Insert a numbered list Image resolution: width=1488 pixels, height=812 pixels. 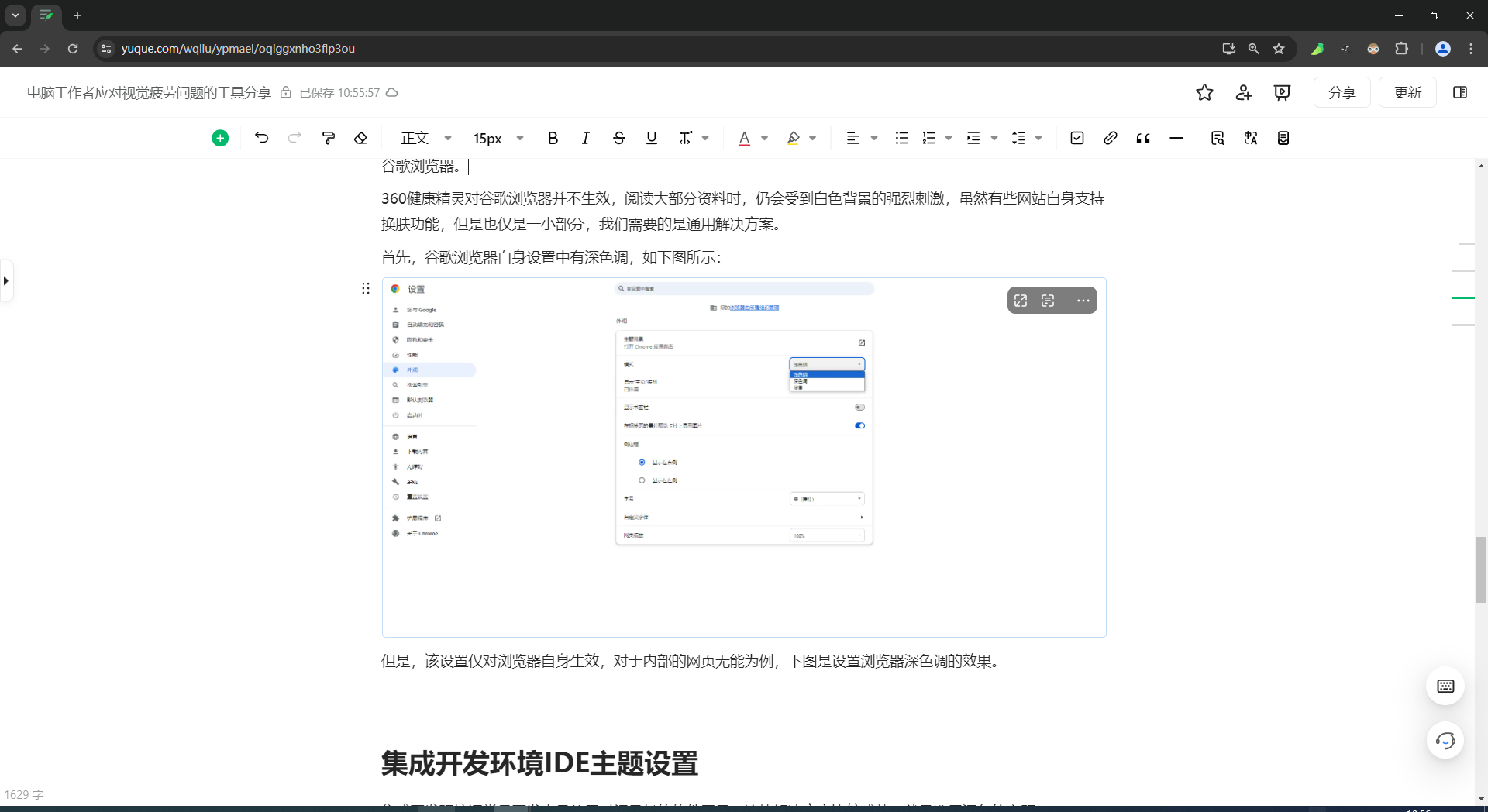pos(929,138)
